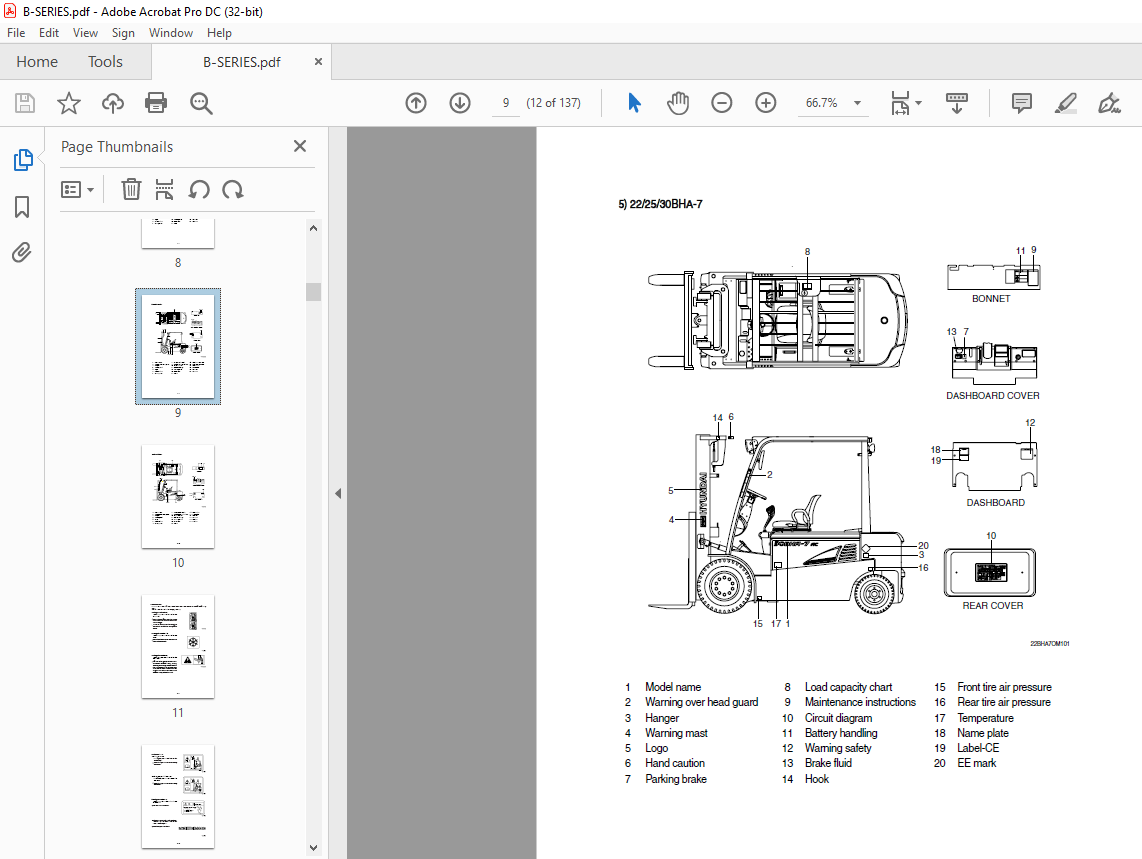This screenshot has height=859, width=1142.
Task: Click the 'BONNET' diagram label
Action: (x=991, y=299)
